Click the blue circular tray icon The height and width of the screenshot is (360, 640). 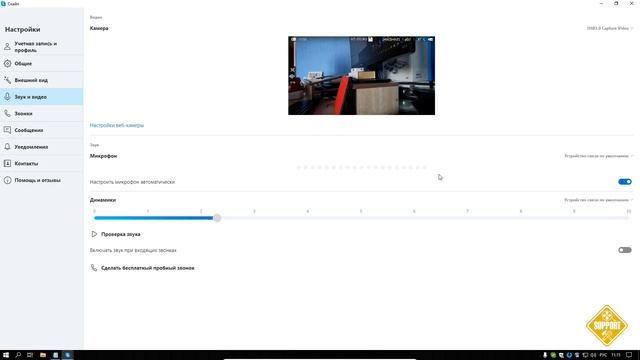click(x=569, y=355)
